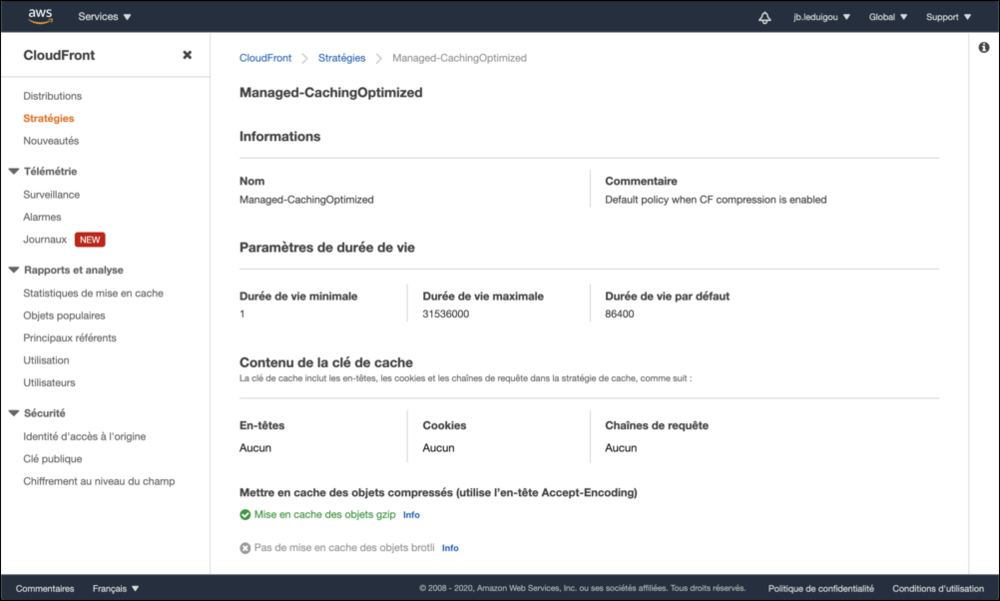Click Info link next to brotli caching
This screenshot has height=601, width=1000.
[x=450, y=548]
